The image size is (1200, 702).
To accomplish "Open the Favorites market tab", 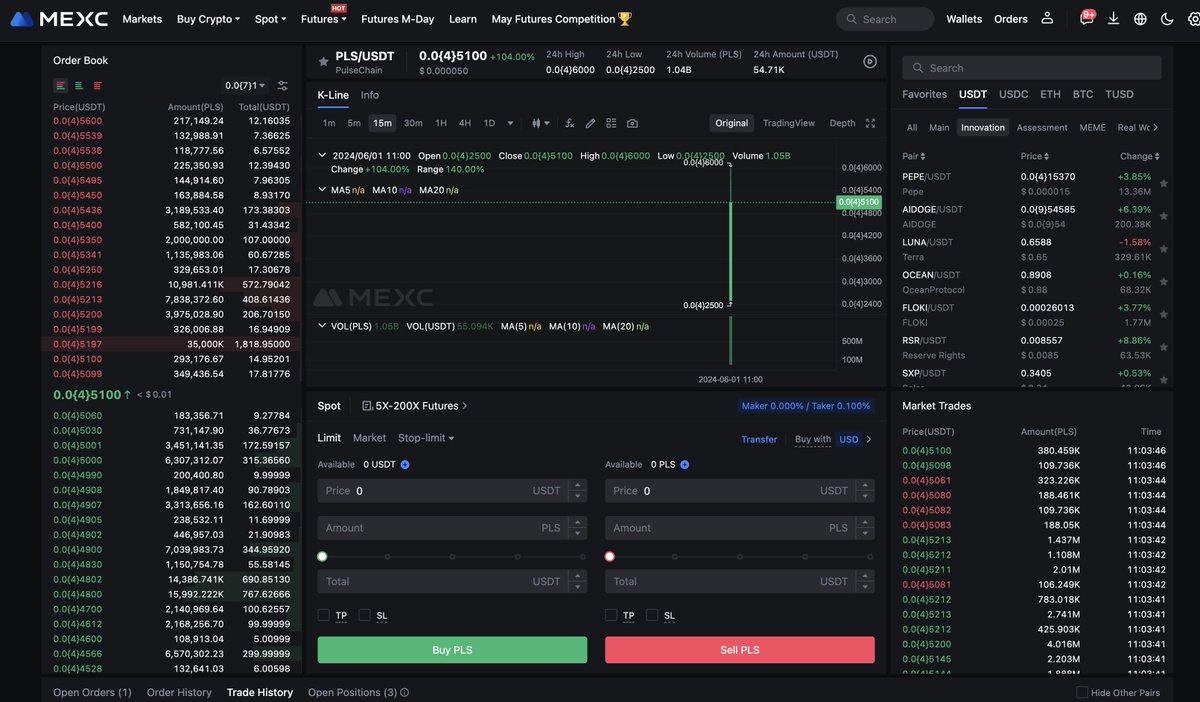I will point(924,94).
